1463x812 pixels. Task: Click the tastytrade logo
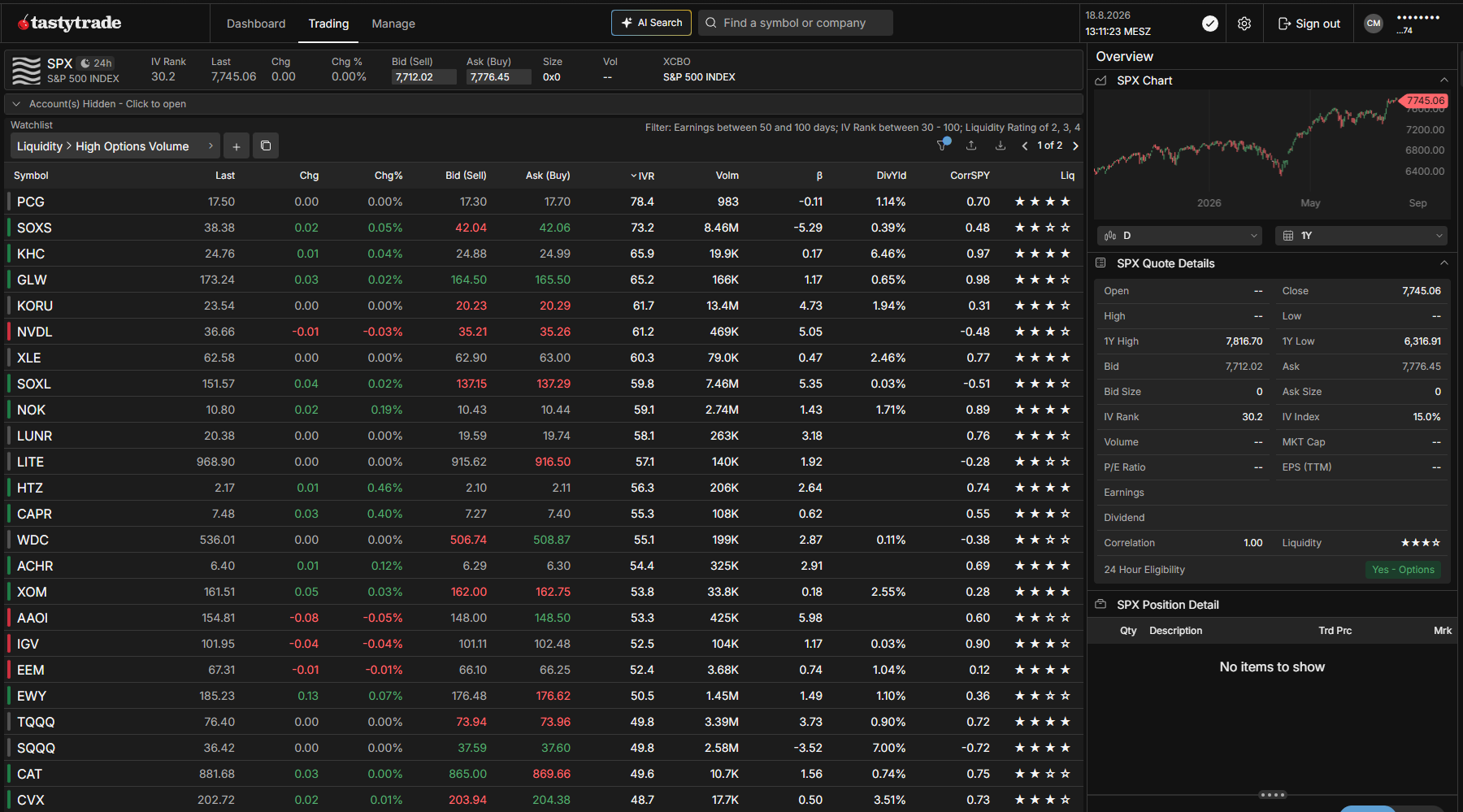[70, 23]
